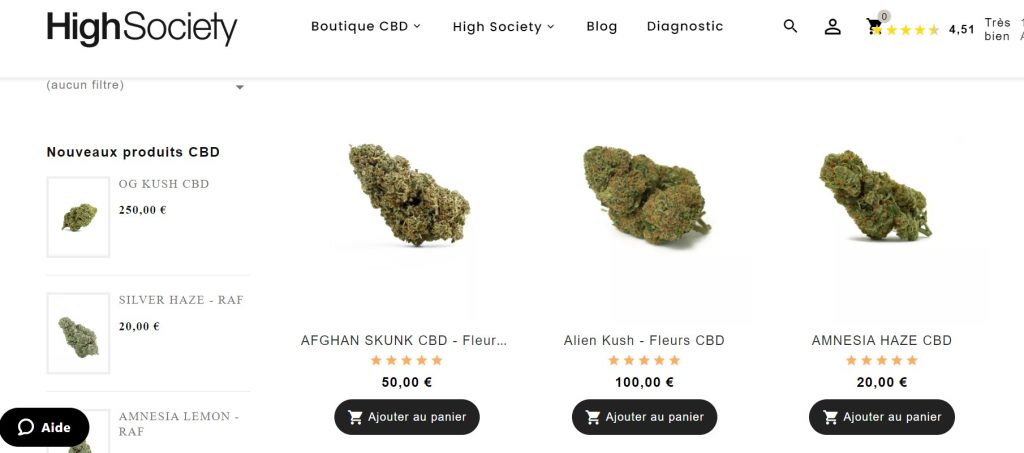
Task: Open the (aucun filtre) dropdown
Action: pos(146,86)
